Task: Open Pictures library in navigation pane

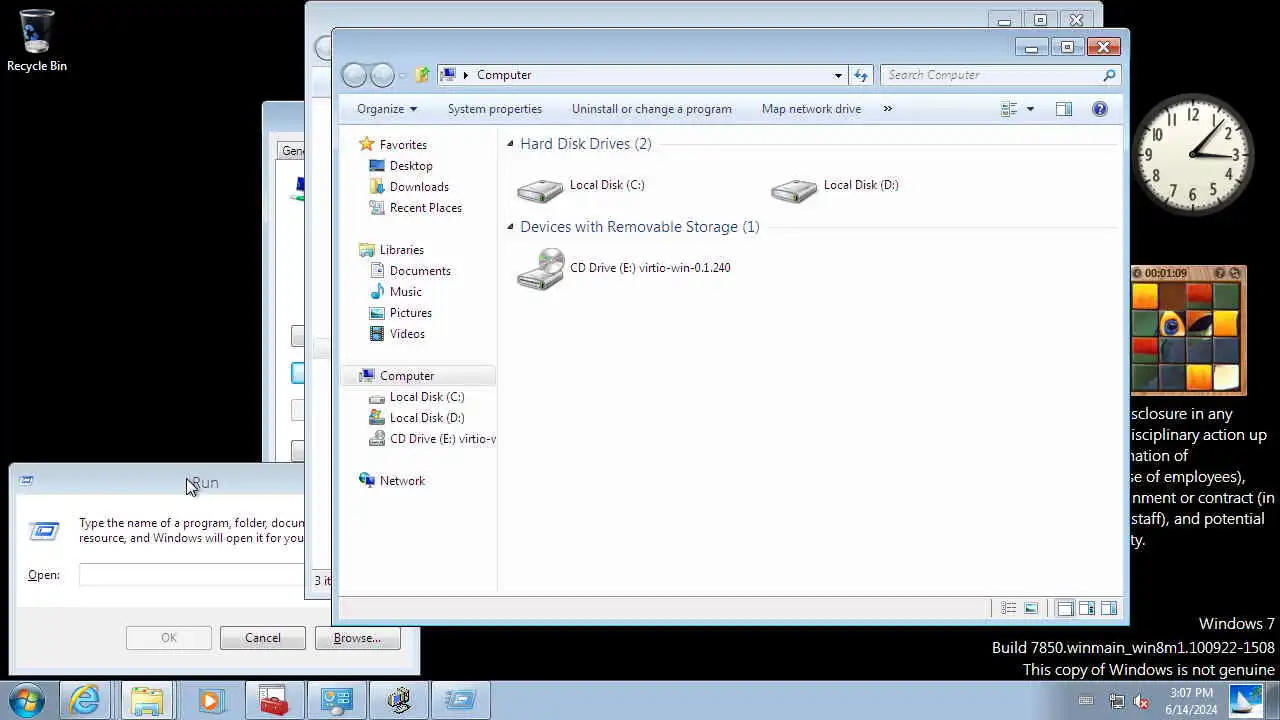Action: click(411, 313)
